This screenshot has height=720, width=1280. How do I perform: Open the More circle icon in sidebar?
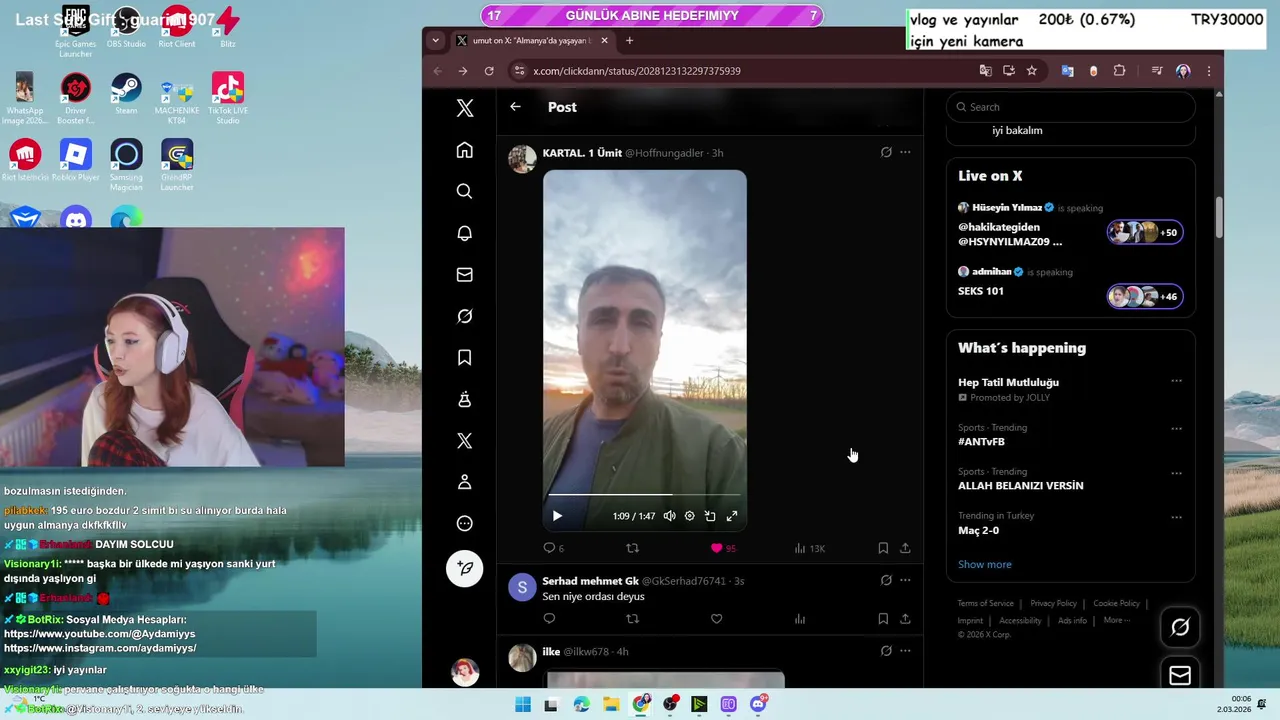click(x=464, y=523)
